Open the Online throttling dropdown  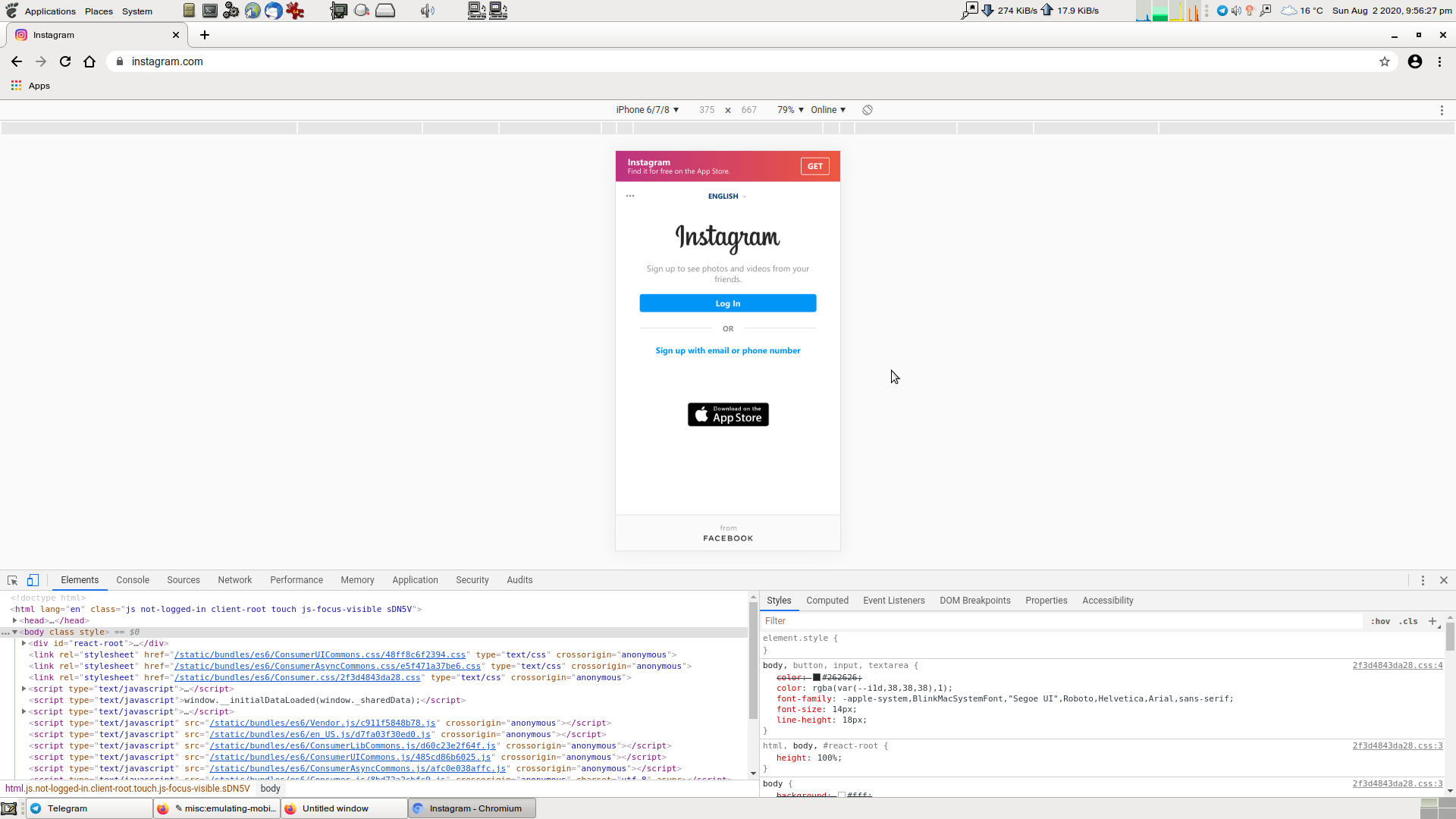pos(828,110)
